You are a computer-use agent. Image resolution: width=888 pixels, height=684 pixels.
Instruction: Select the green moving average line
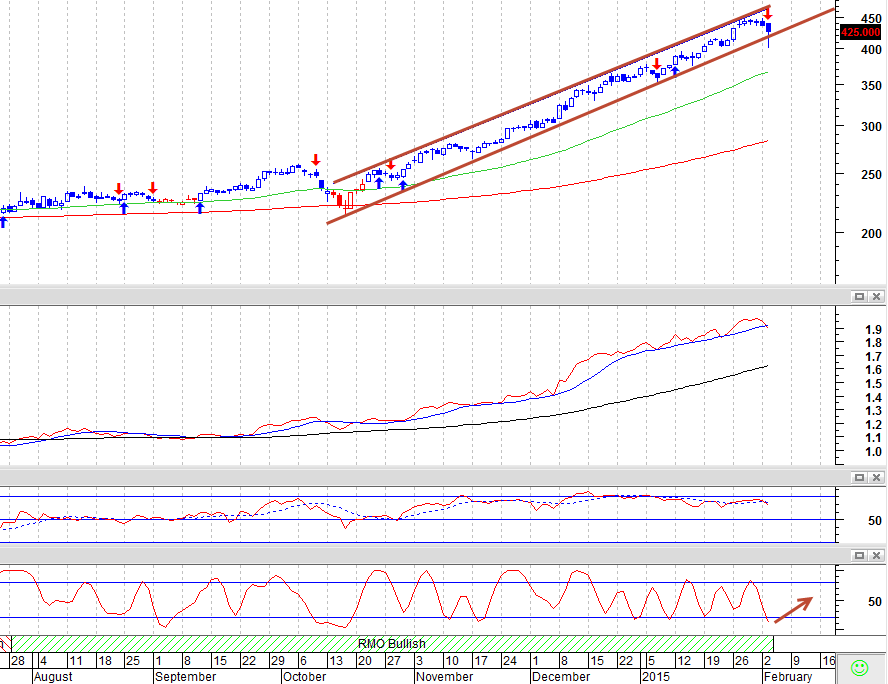pos(623,126)
